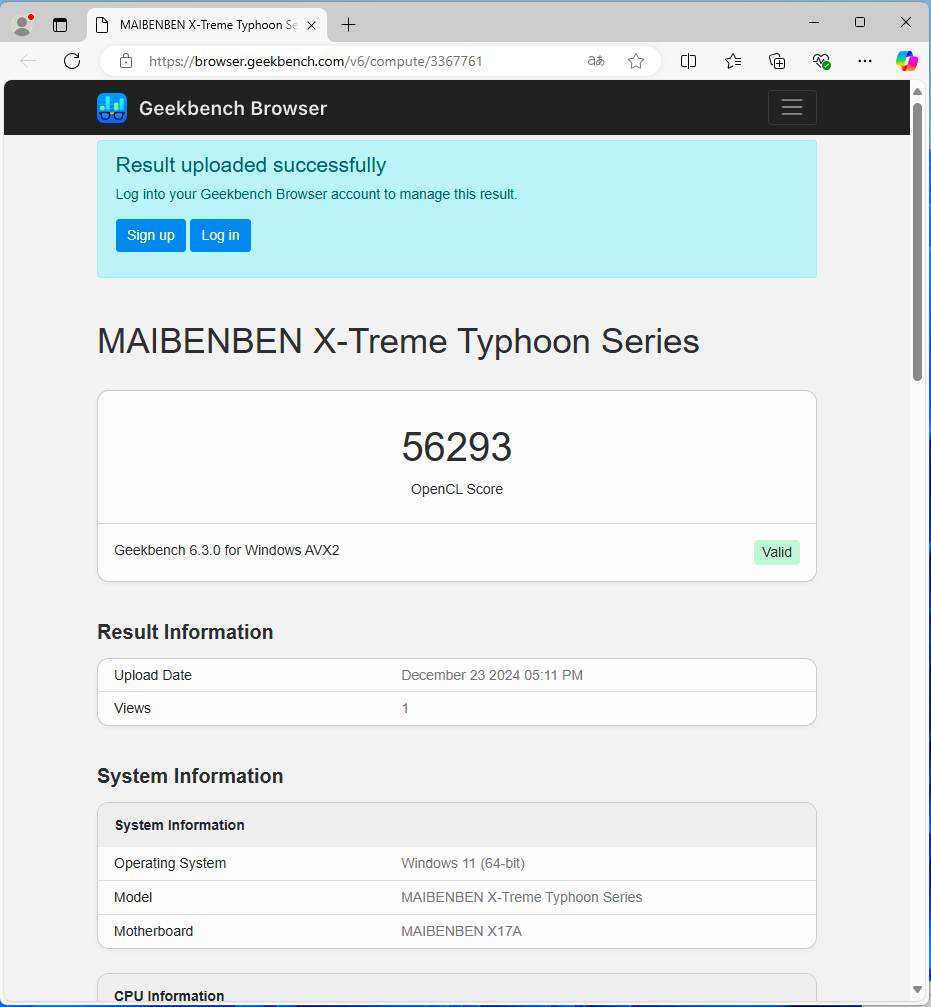Click the Geekbench logo icon
The image size is (931, 1007).
pyautogui.click(x=112, y=108)
